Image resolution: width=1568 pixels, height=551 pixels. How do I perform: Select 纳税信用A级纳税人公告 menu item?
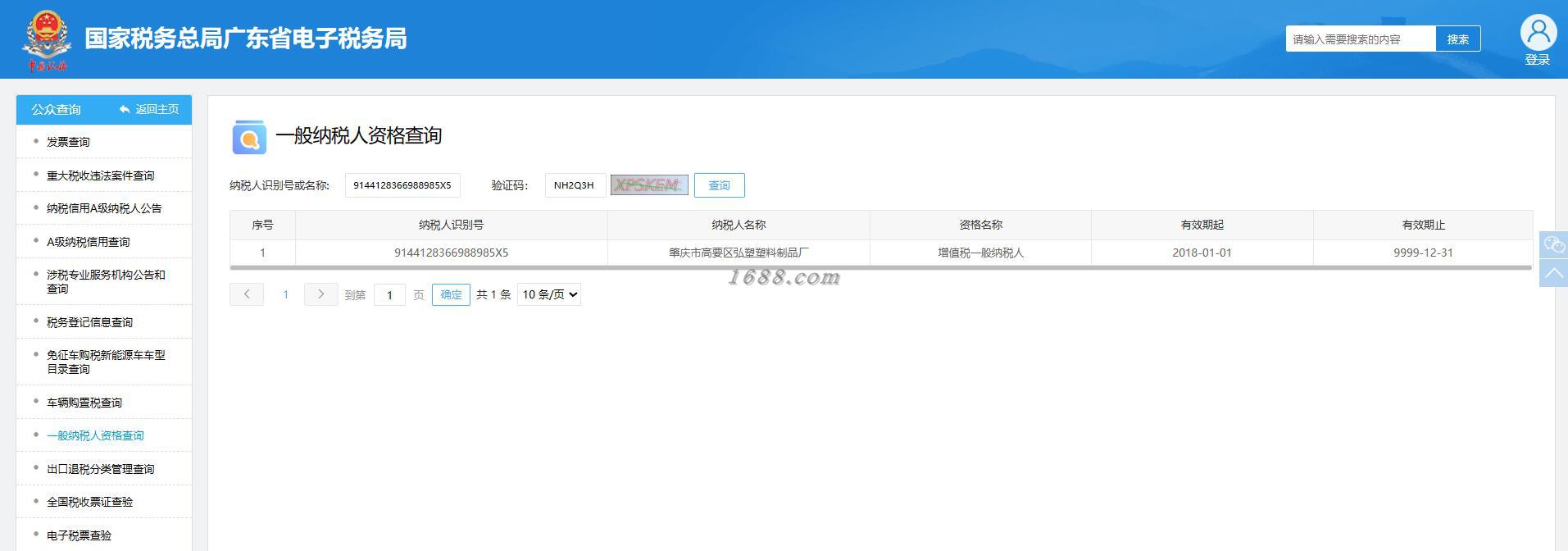click(x=104, y=208)
